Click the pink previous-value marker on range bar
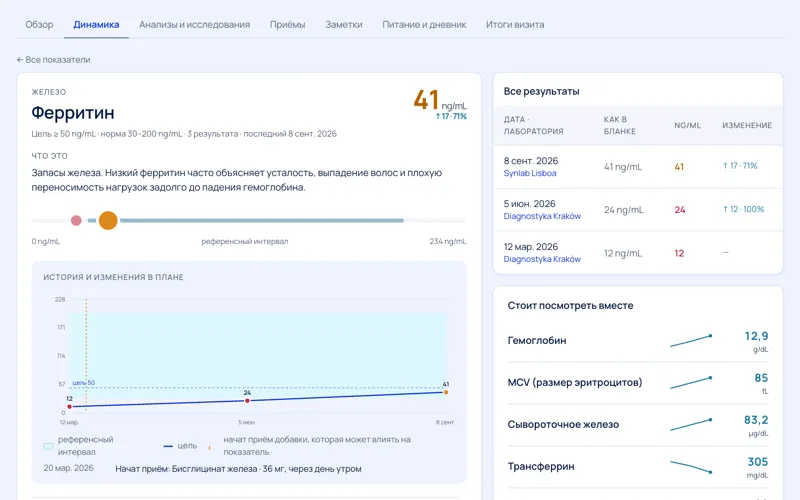The height and width of the screenshot is (500, 800). tap(76, 220)
